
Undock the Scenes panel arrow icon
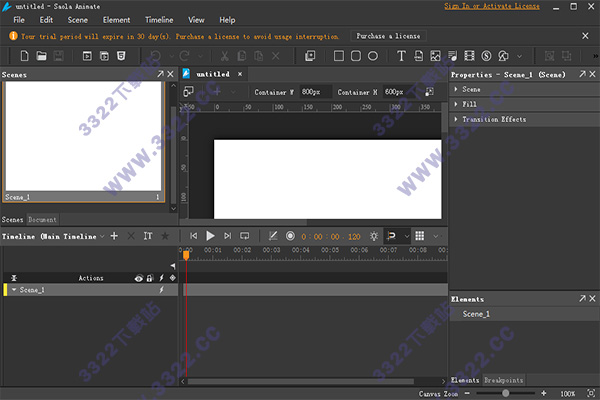click(160, 74)
